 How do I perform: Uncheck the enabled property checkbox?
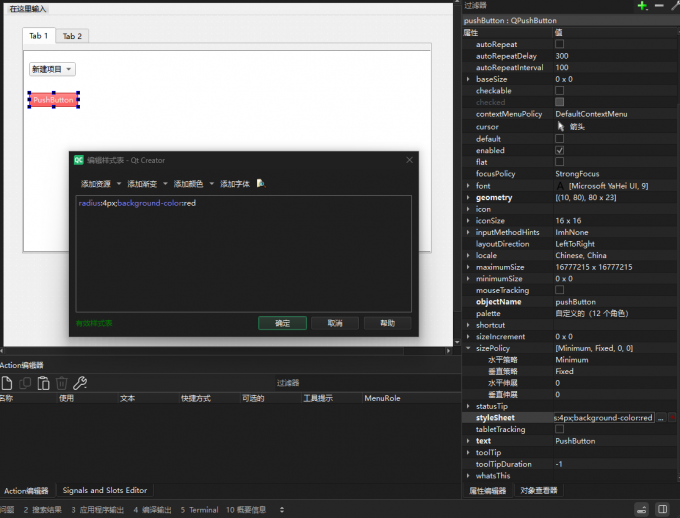pyautogui.click(x=560, y=150)
